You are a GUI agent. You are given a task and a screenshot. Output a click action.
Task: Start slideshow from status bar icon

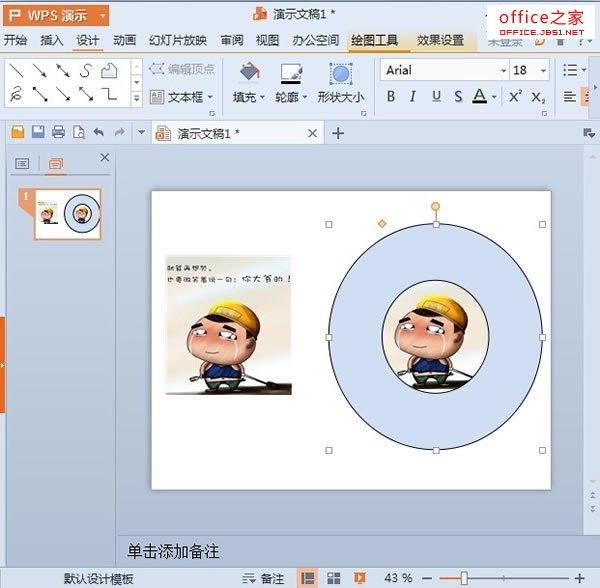(x=360, y=578)
